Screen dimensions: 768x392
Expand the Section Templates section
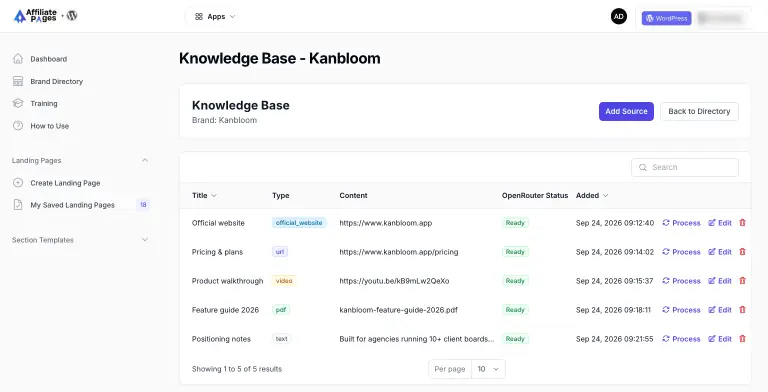144,240
